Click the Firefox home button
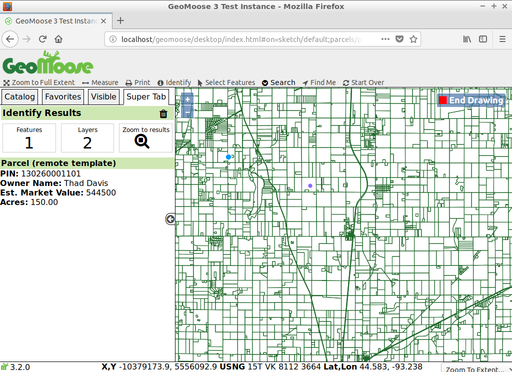Viewport: 512px width, 372px height. click(59, 39)
